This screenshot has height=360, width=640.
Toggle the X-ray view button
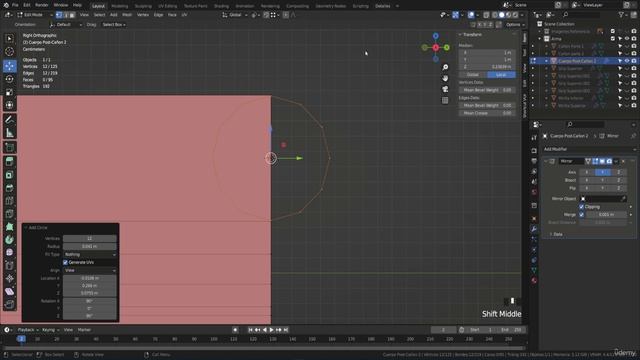pos(486,15)
